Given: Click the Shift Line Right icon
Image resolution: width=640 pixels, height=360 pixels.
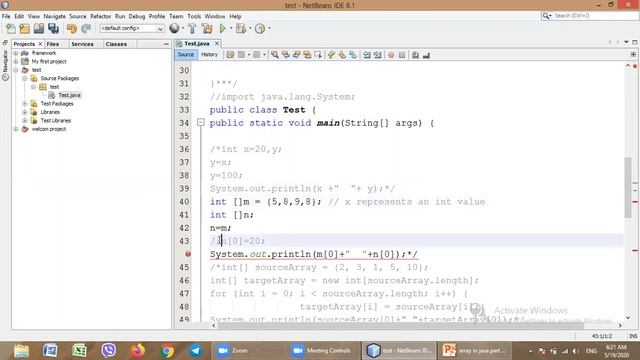Looking at the screenshot, I should [x=377, y=55].
